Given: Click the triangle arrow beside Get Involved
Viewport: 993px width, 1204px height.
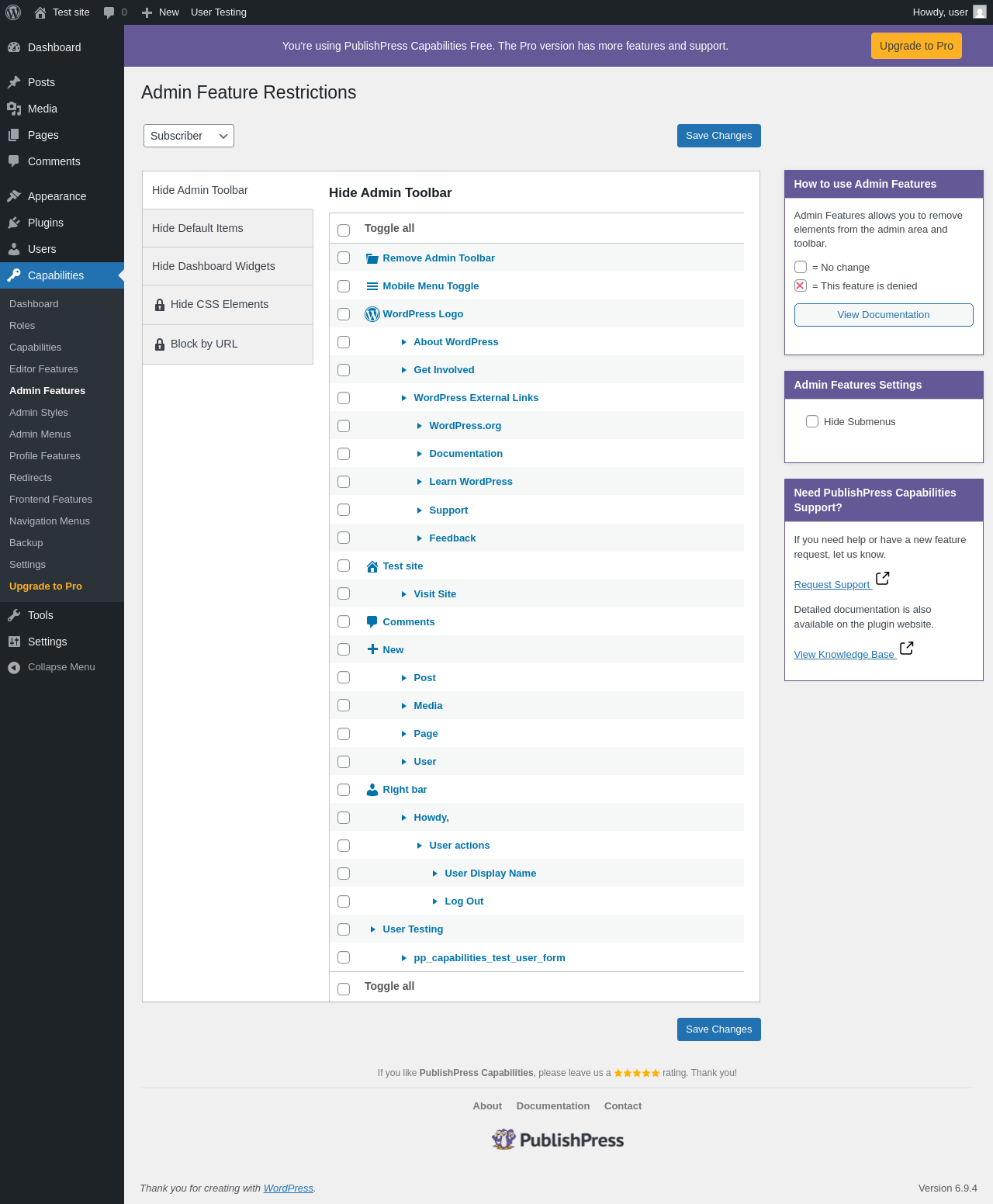Looking at the screenshot, I should [x=404, y=370].
